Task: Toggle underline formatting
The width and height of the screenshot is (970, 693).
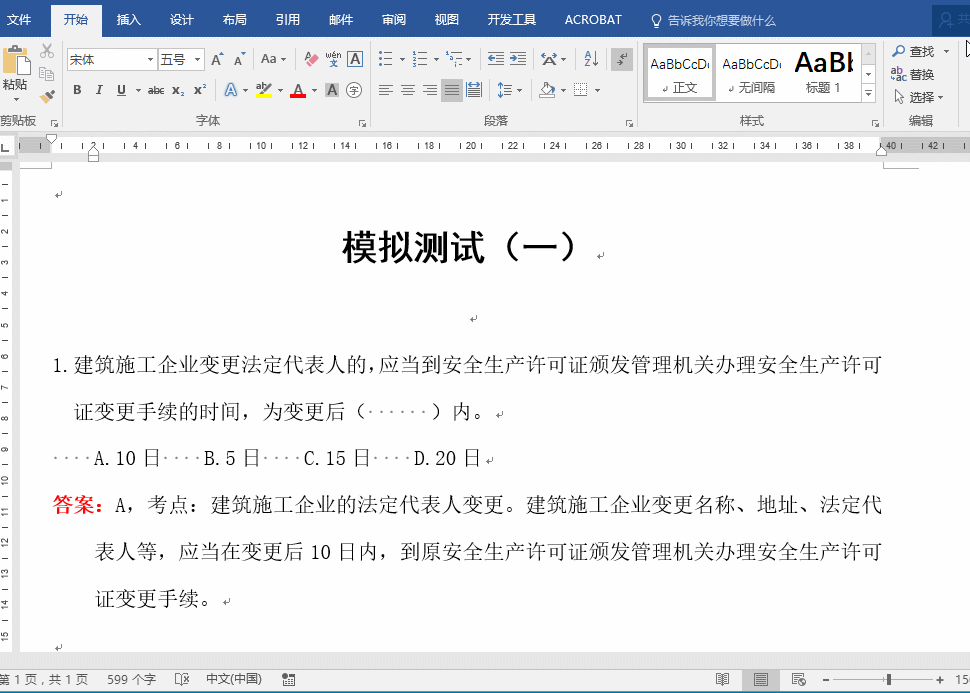Action: pyautogui.click(x=121, y=90)
